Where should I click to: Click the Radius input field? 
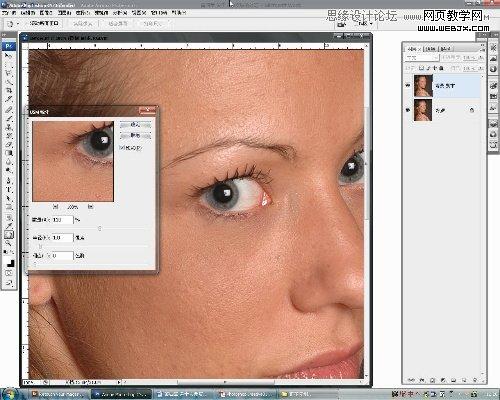(62, 238)
